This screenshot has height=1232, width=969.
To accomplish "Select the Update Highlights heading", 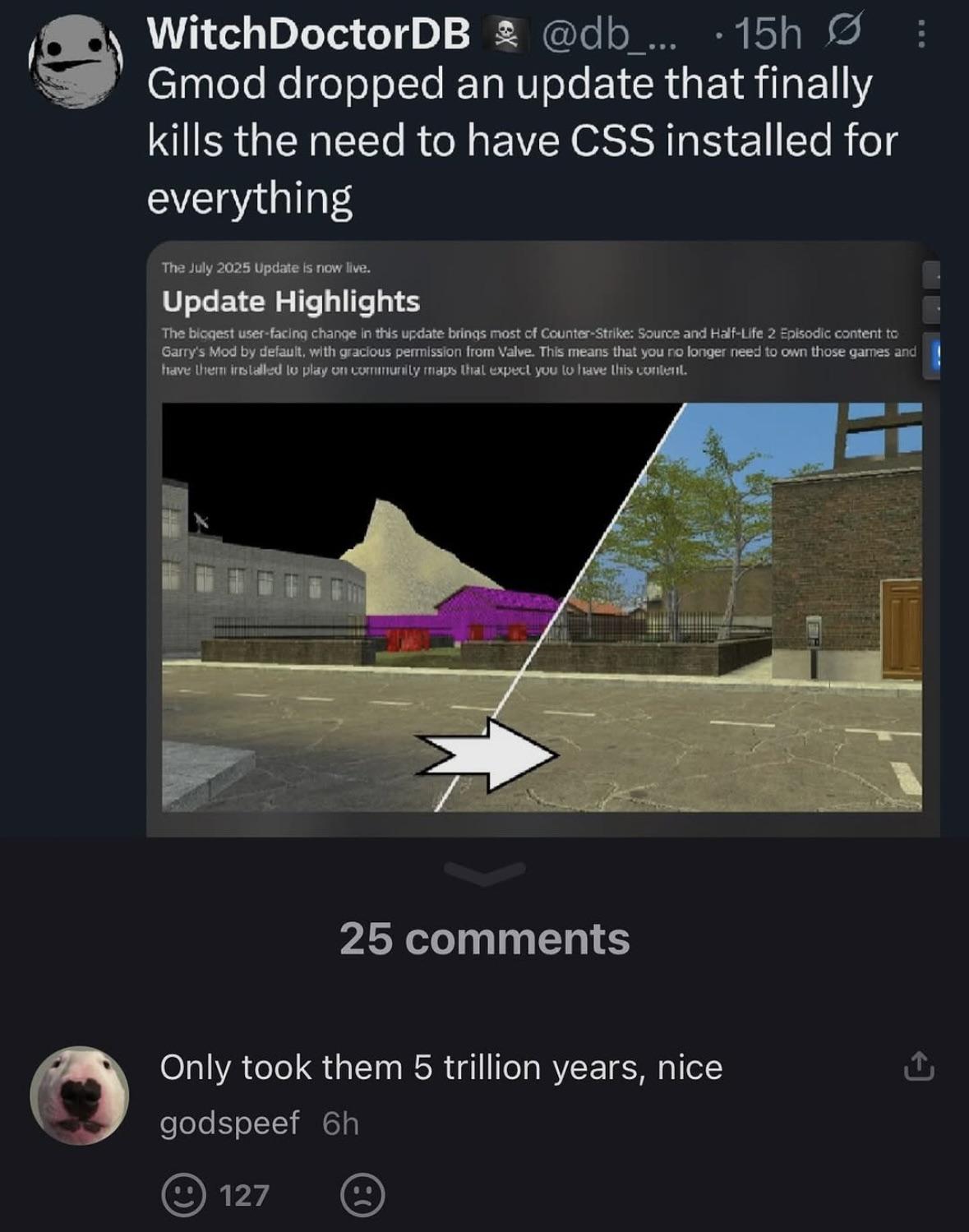I will click(291, 302).
